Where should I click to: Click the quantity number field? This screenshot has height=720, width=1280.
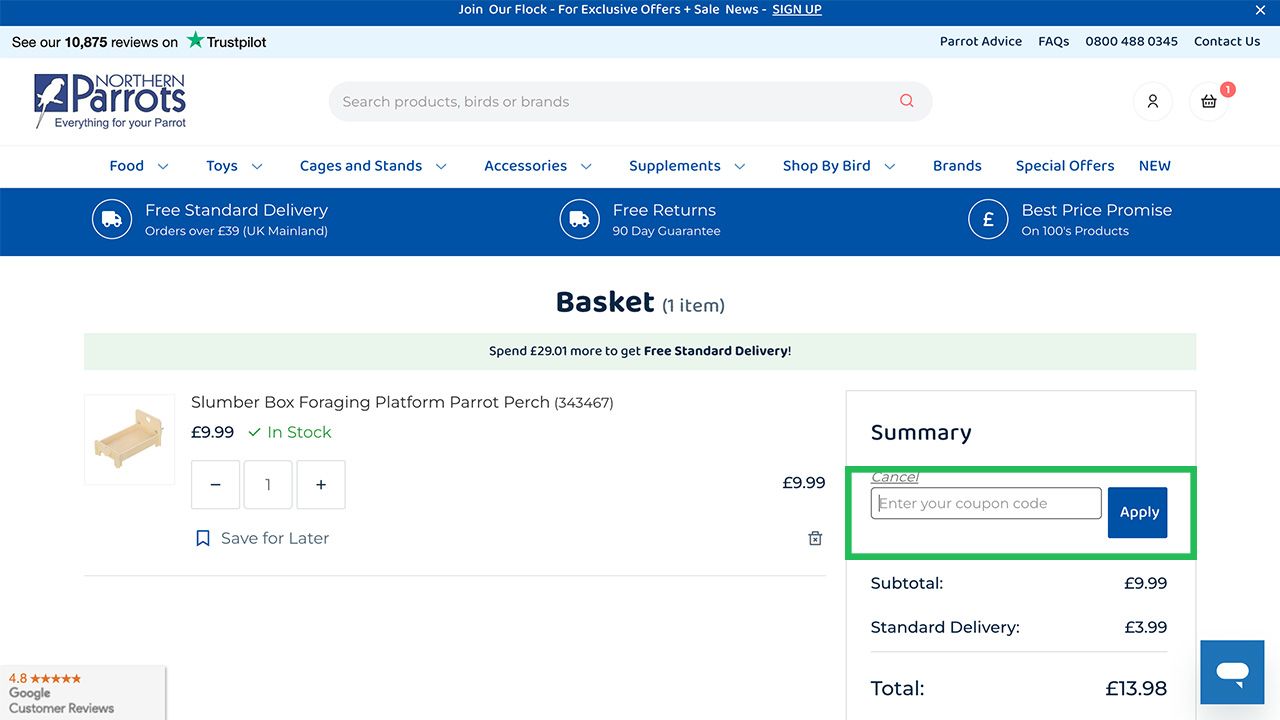tap(268, 485)
